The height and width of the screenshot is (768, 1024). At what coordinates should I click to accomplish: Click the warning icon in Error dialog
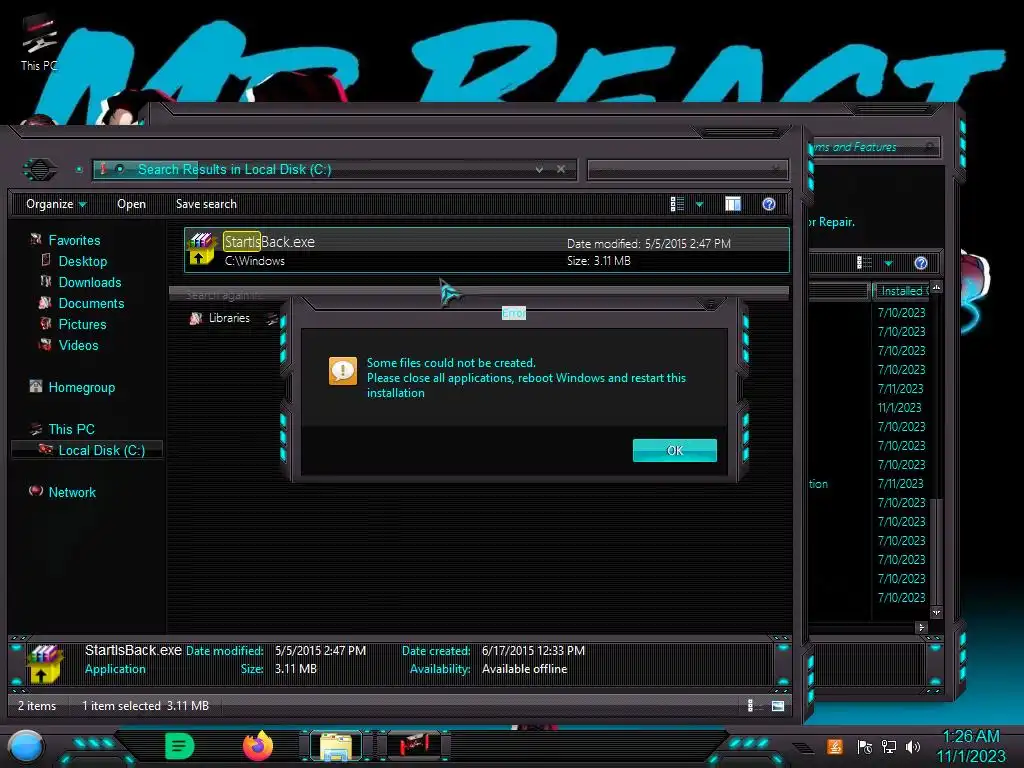pos(343,371)
